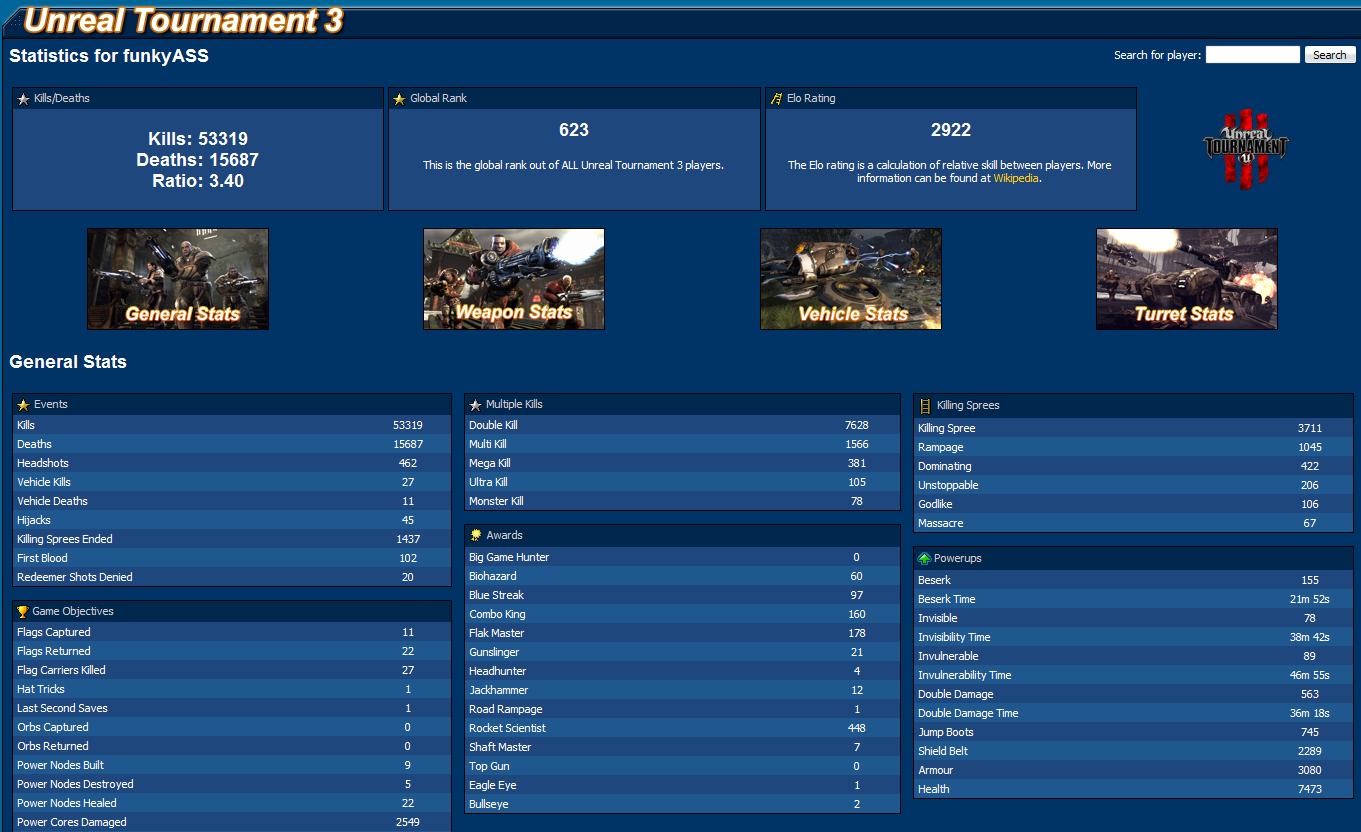
Task: Click the Last Second Saves row label
Action: click(x=62, y=708)
